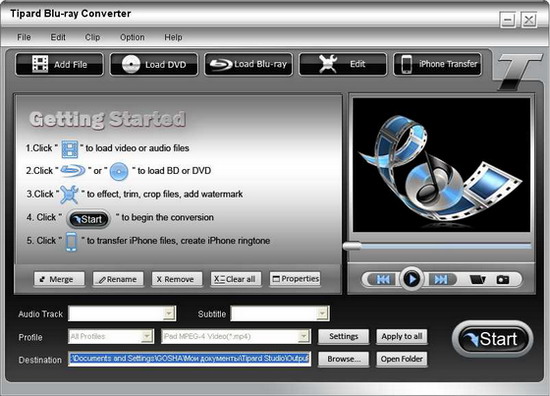The image size is (550, 396).
Task: Click the Settings button
Action: tap(343, 336)
